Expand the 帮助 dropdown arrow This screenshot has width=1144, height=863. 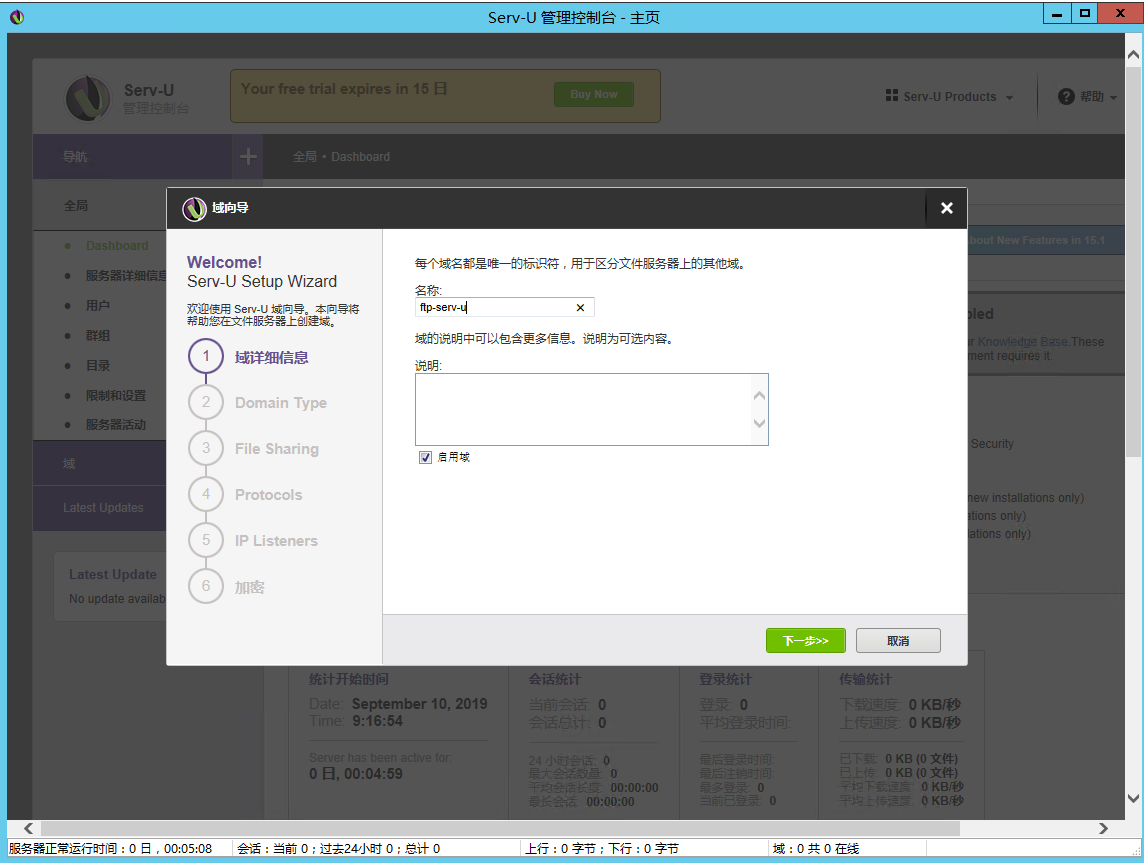(1113, 97)
